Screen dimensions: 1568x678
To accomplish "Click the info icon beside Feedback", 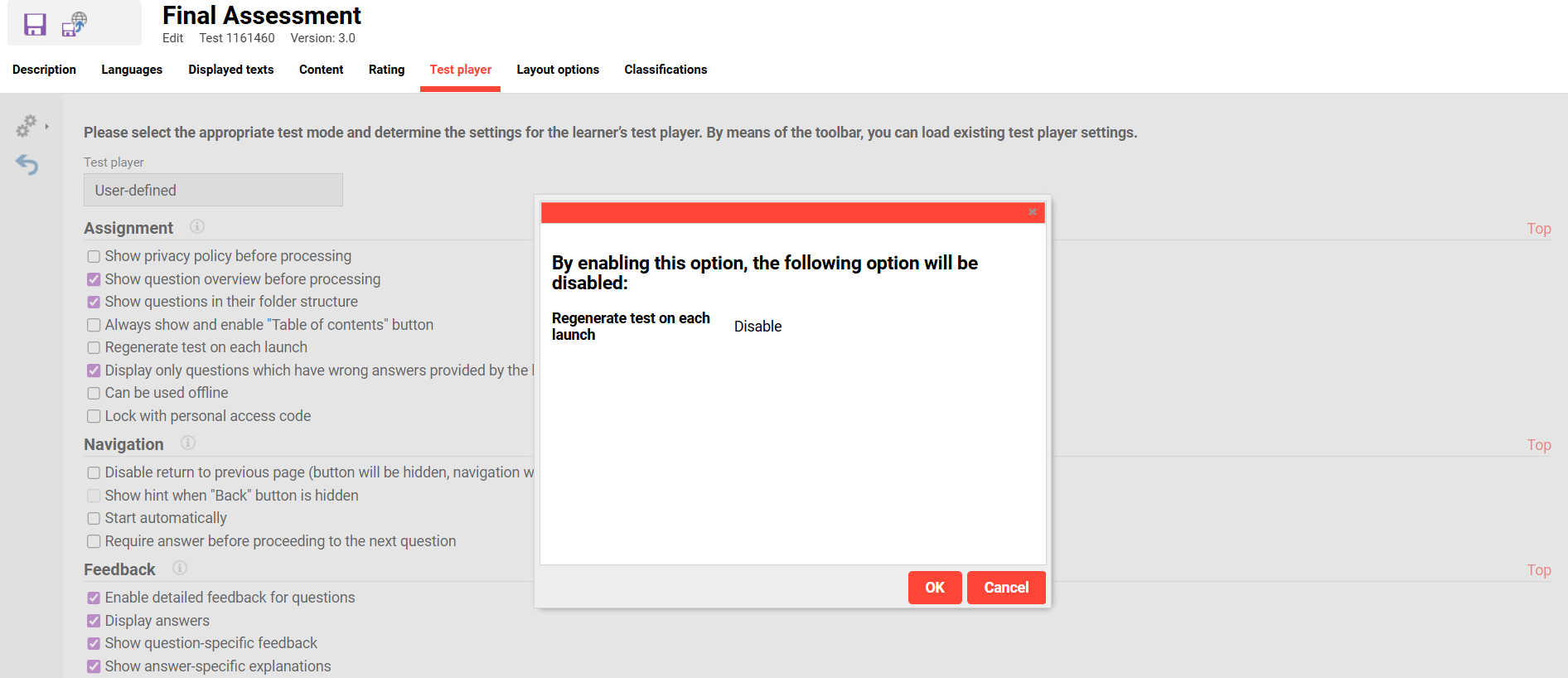I will pos(180,569).
